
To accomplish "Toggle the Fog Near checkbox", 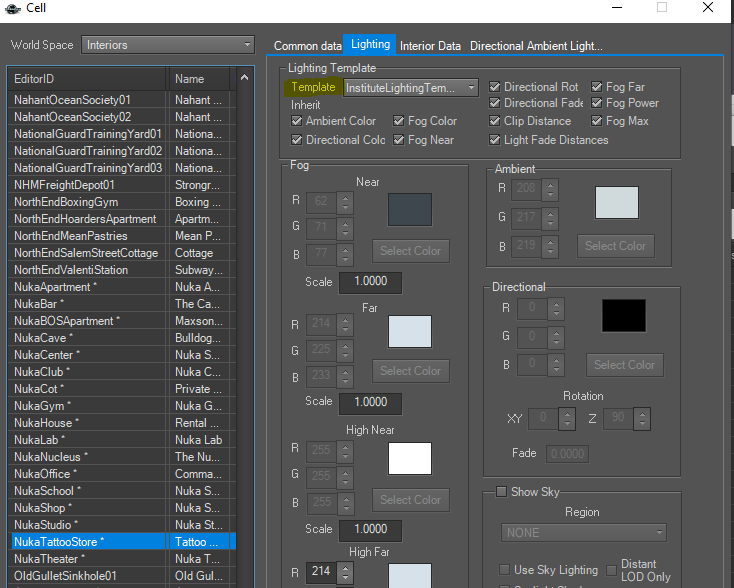I will pyautogui.click(x=398, y=140).
